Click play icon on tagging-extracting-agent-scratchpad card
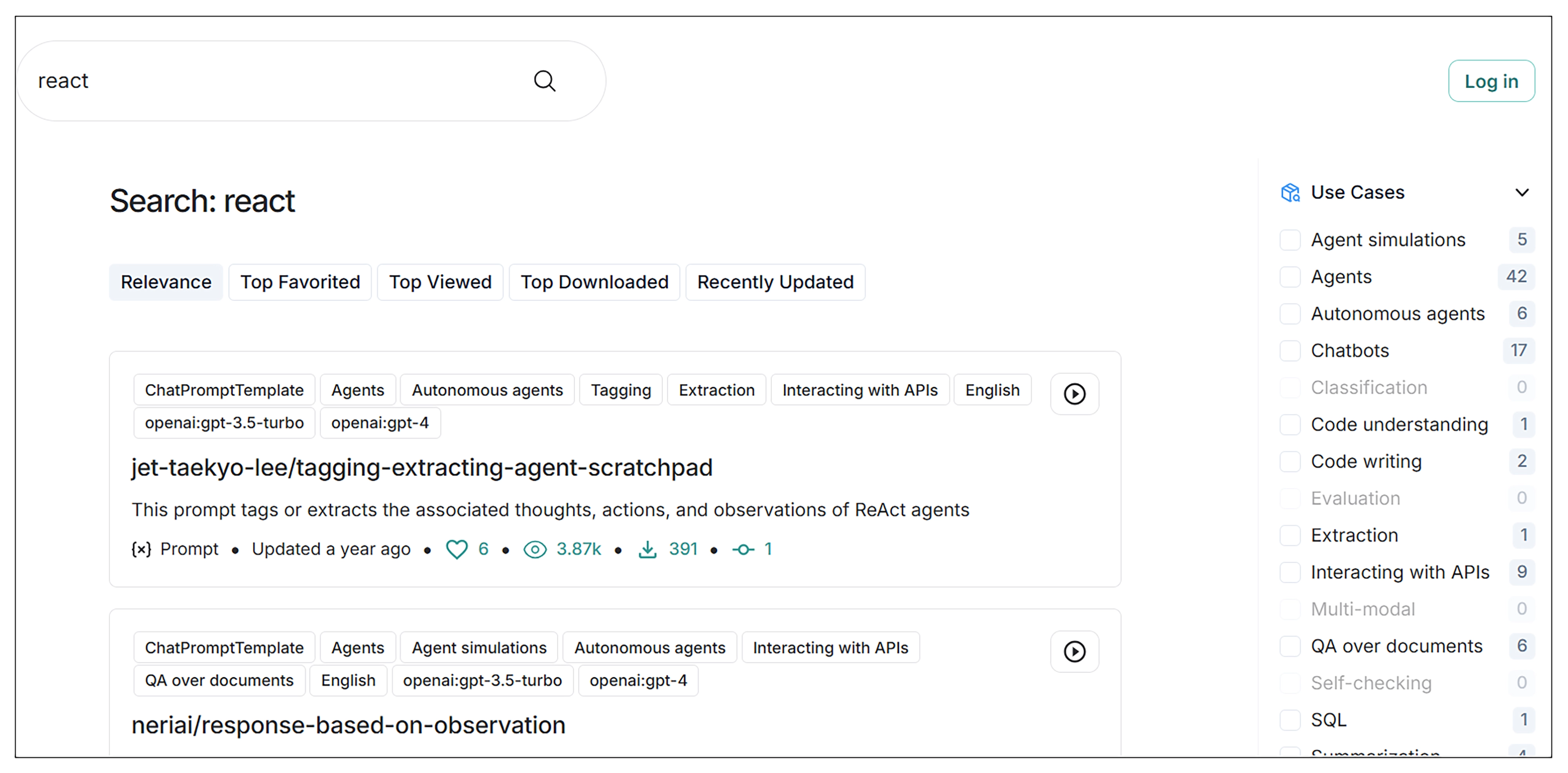Screen dimensions: 1568x773 click(x=1074, y=394)
